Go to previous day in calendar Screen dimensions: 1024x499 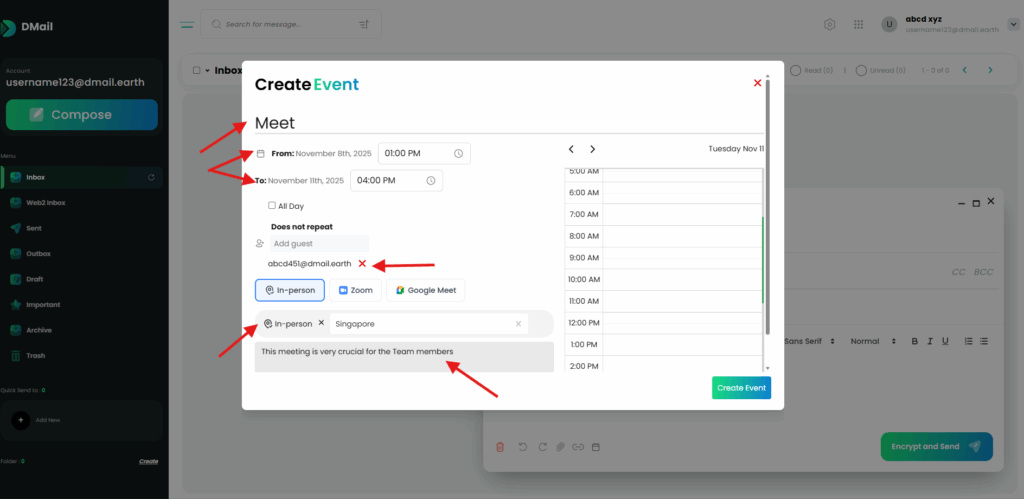click(571, 149)
